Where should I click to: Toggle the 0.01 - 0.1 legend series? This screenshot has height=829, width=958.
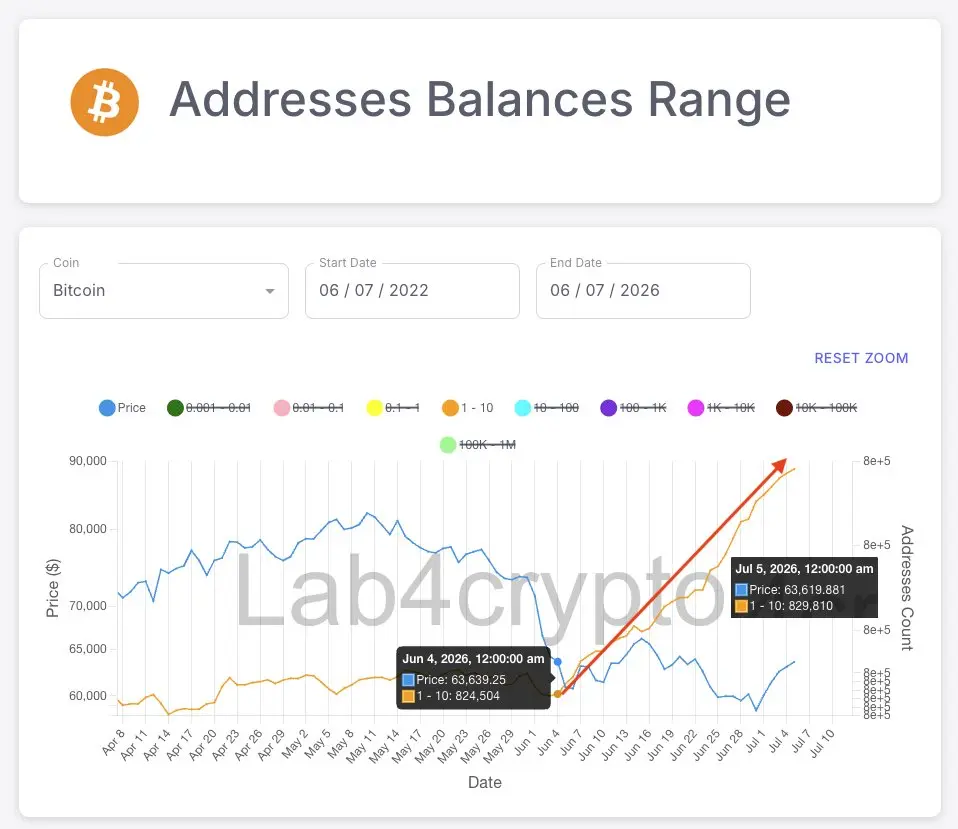309,407
